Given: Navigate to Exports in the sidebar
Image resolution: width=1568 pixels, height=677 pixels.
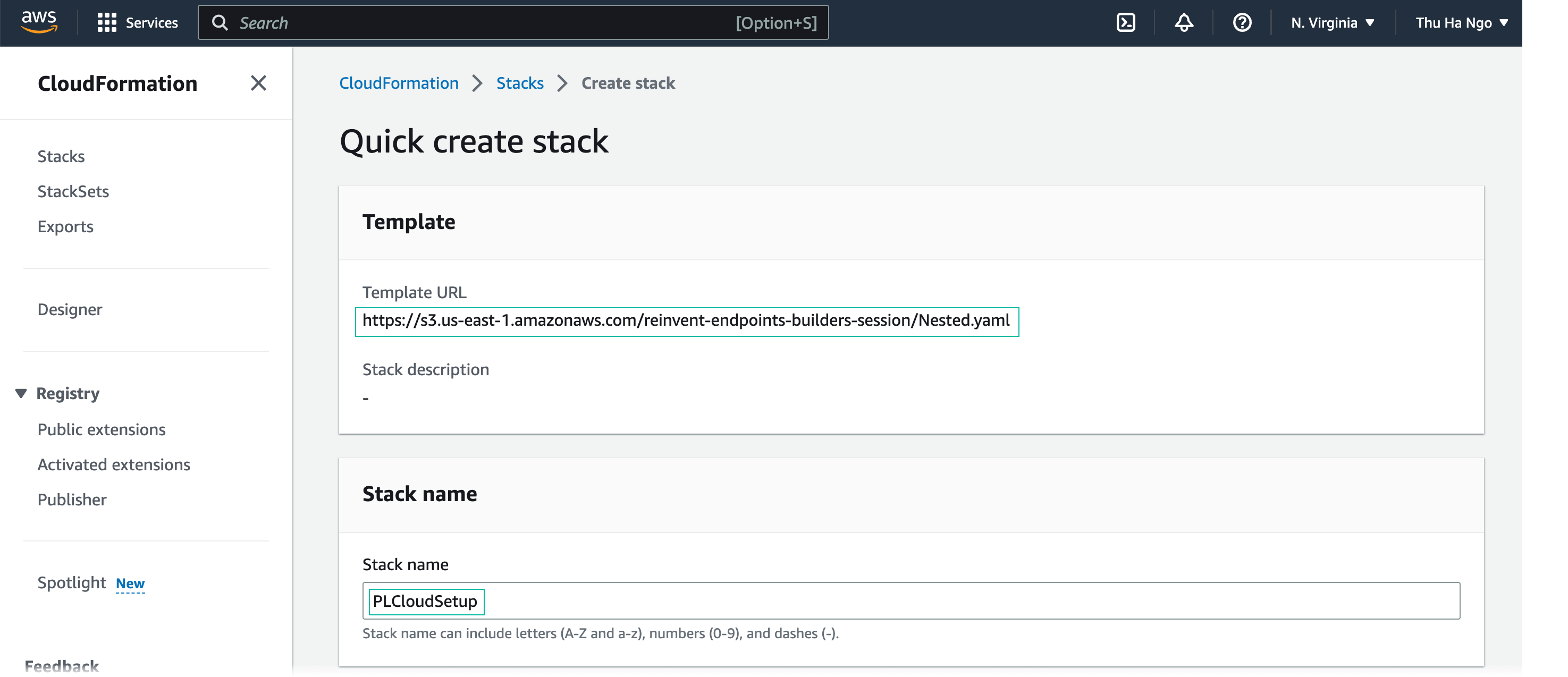Looking at the screenshot, I should (65, 226).
